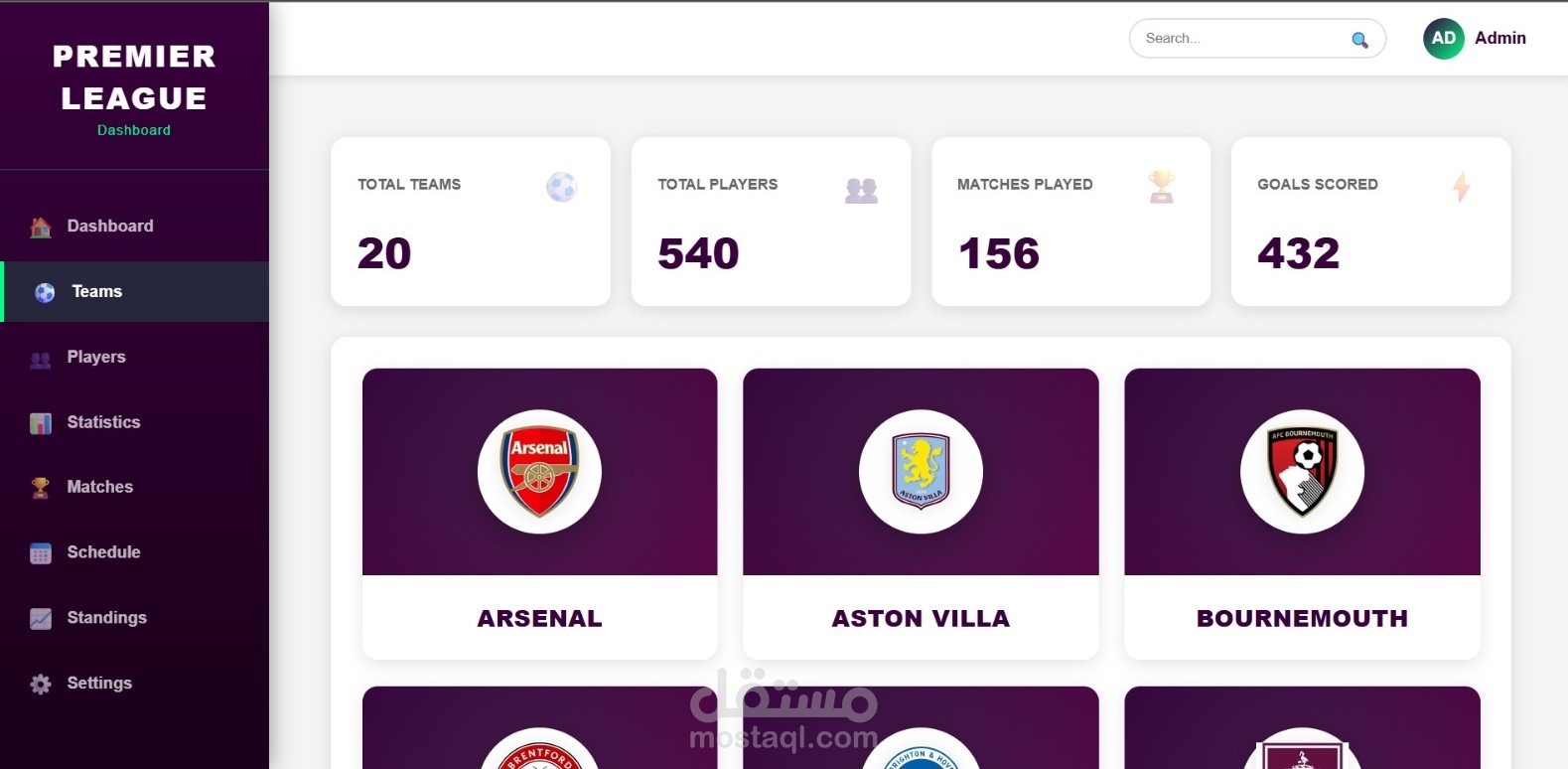
Task: Focus the Search input field
Action: tap(1241, 39)
